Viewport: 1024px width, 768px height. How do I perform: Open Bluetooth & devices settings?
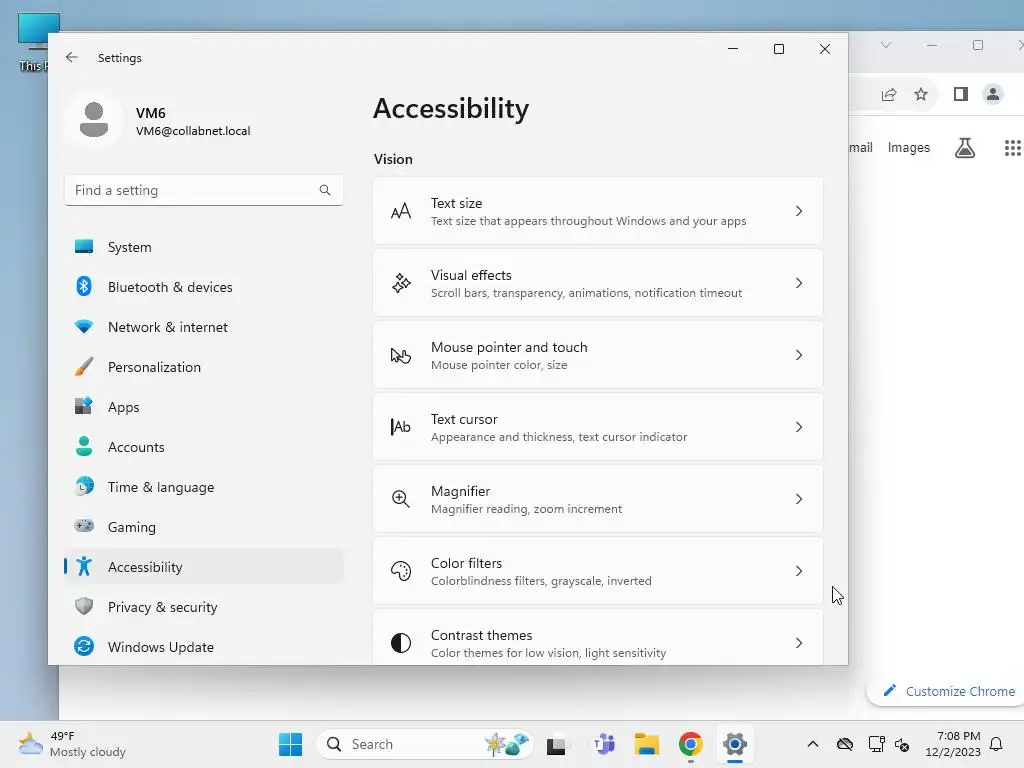pos(204,287)
